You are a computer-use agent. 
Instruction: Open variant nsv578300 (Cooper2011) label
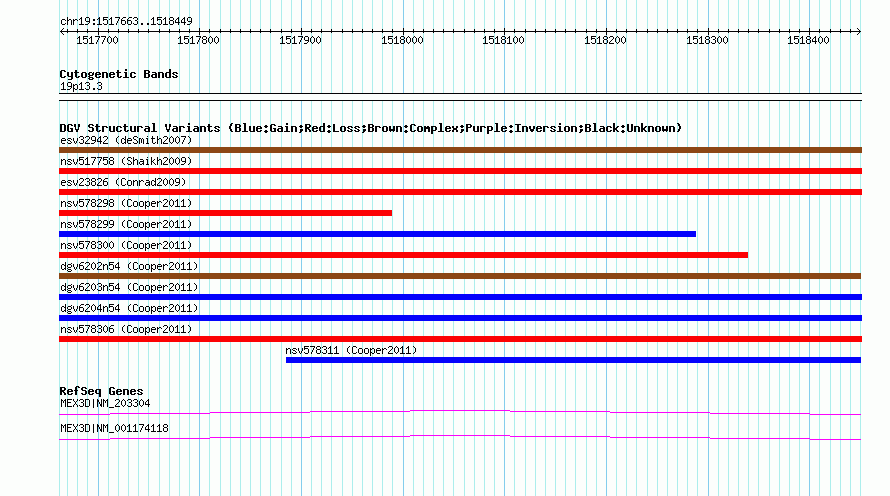click(126, 245)
